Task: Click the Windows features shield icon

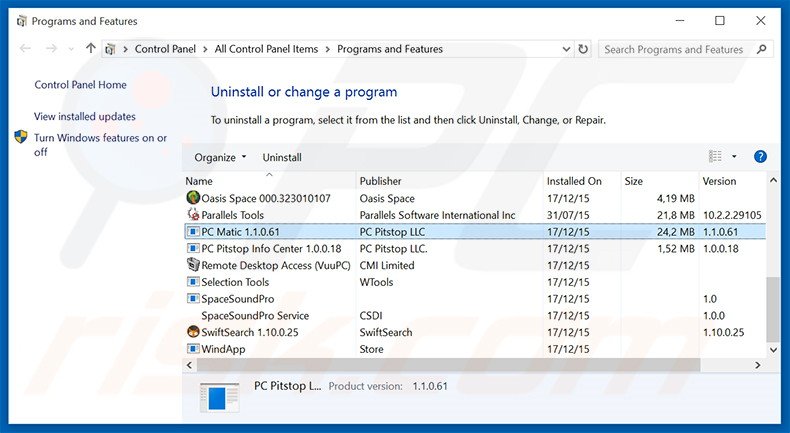Action: [21, 137]
